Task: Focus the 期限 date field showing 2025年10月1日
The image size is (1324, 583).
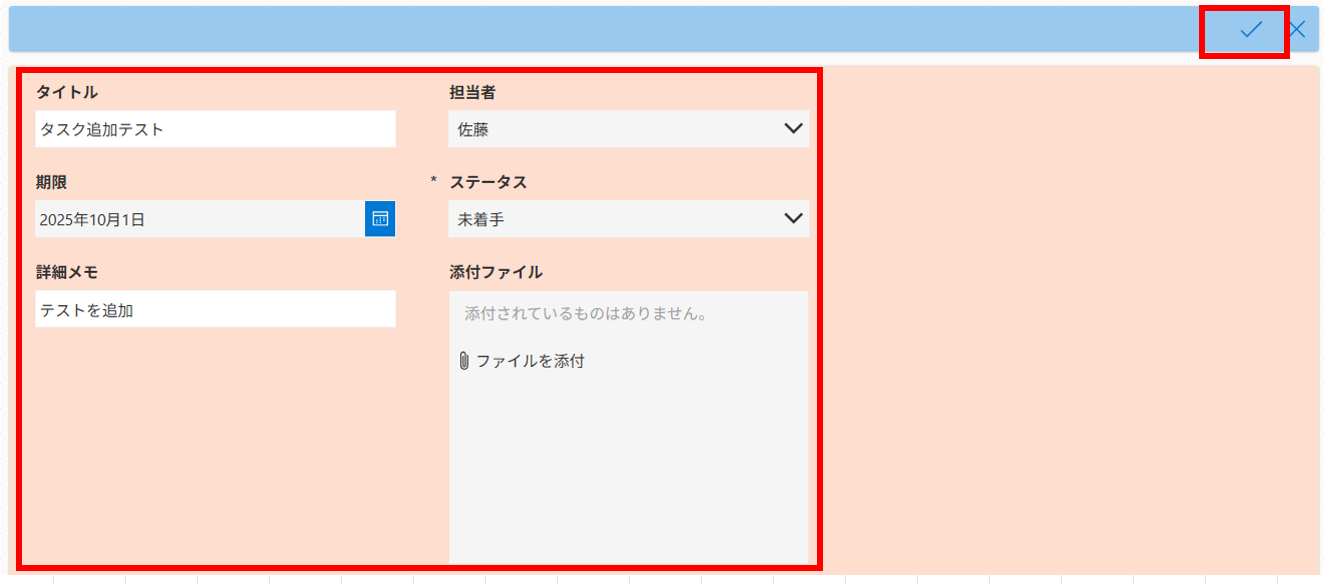Action: click(200, 219)
